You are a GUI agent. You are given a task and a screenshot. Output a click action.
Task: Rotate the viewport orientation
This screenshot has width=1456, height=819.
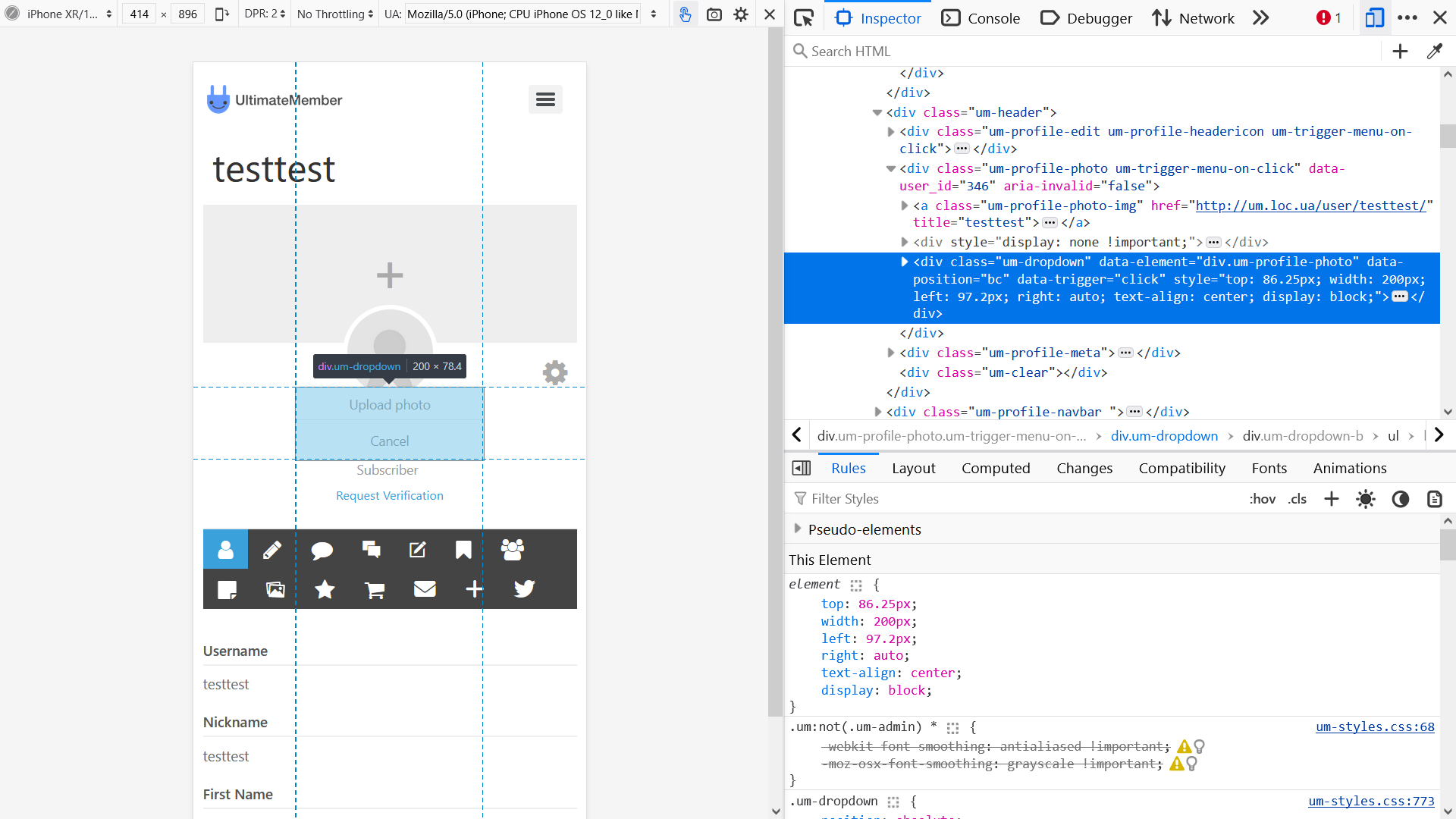[x=221, y=14]
